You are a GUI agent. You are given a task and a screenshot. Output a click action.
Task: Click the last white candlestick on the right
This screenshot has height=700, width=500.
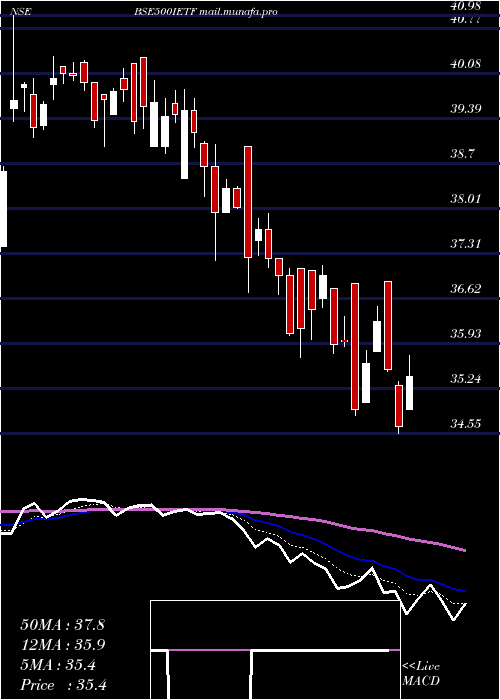(409, 393)
